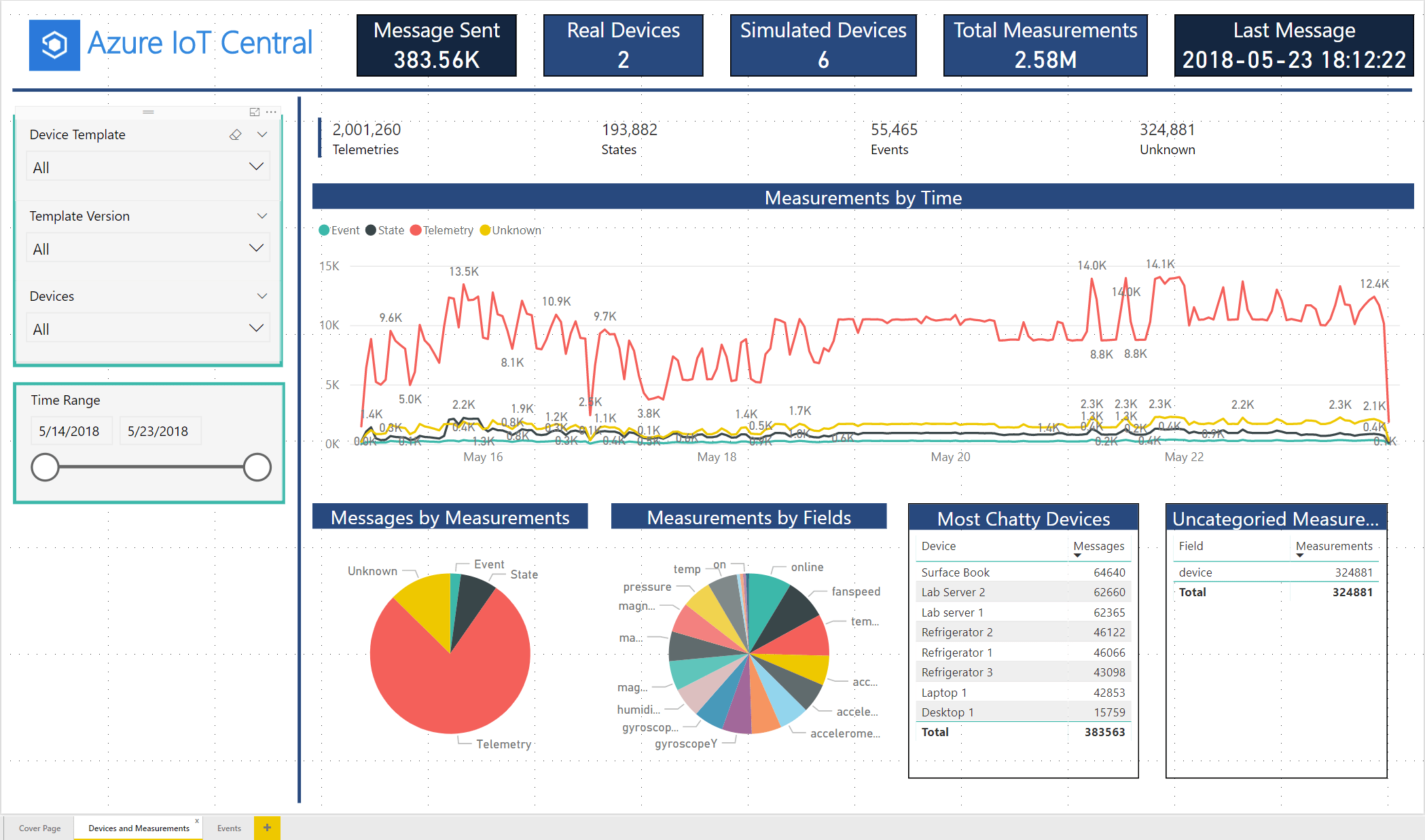Toggle the Event legend item
Viewport: 1425px width, 840px height.
pos(339,230)
